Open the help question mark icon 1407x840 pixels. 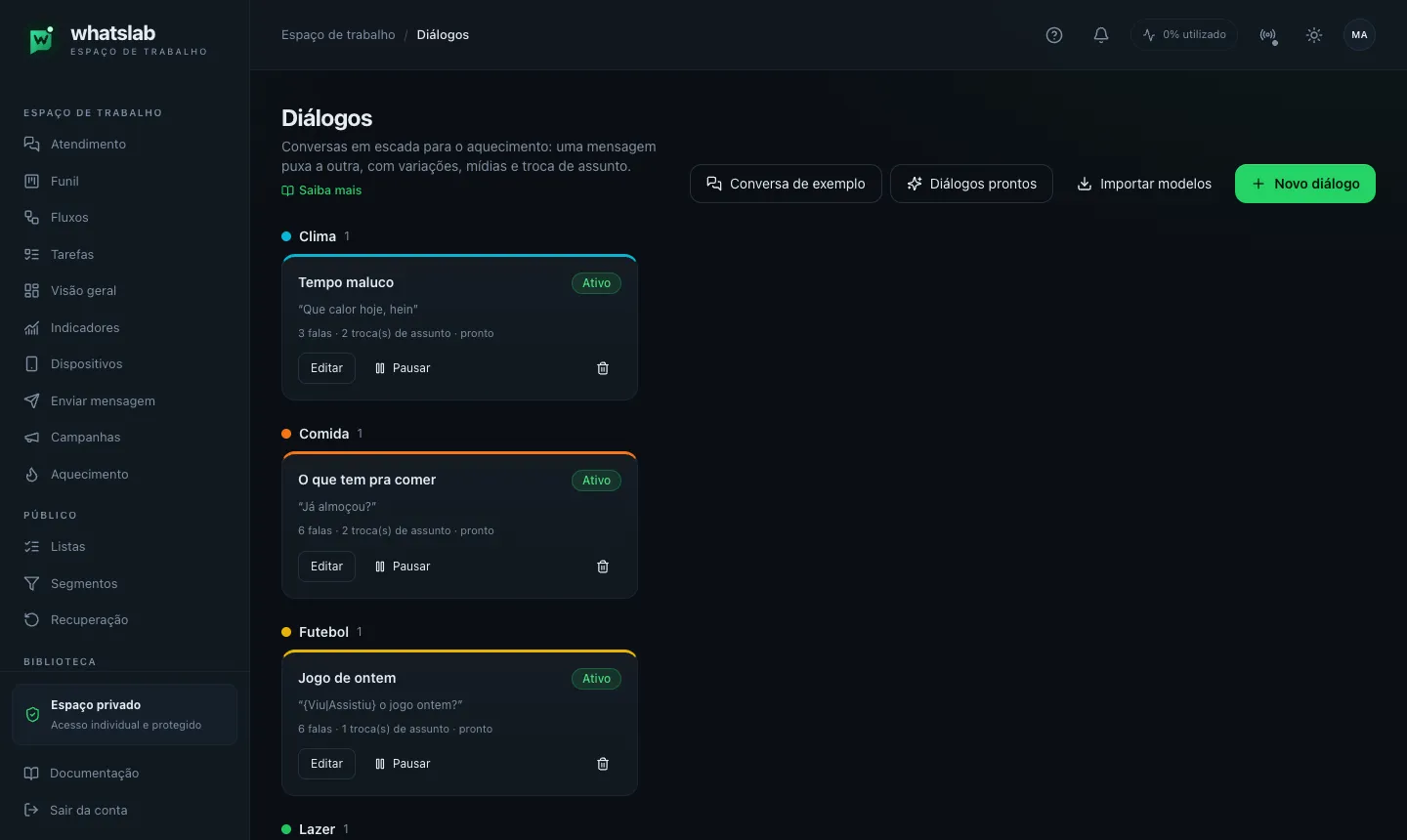(x=1054, y=35)
